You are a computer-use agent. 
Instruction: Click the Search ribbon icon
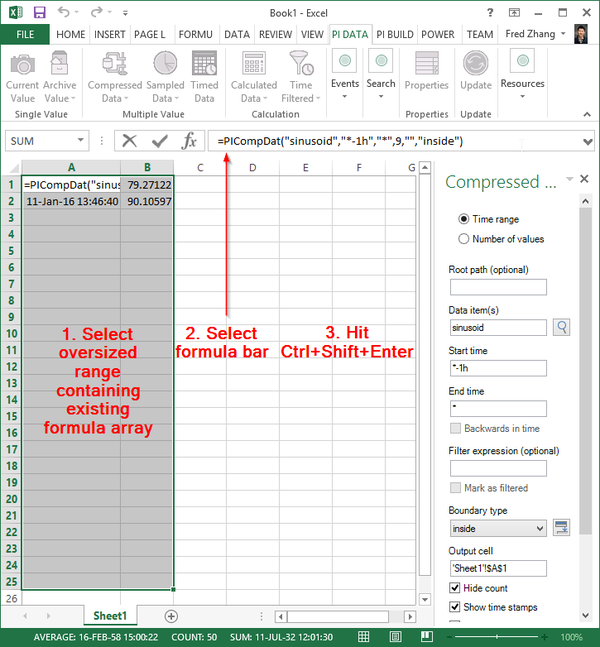click(x=381, y=61)
